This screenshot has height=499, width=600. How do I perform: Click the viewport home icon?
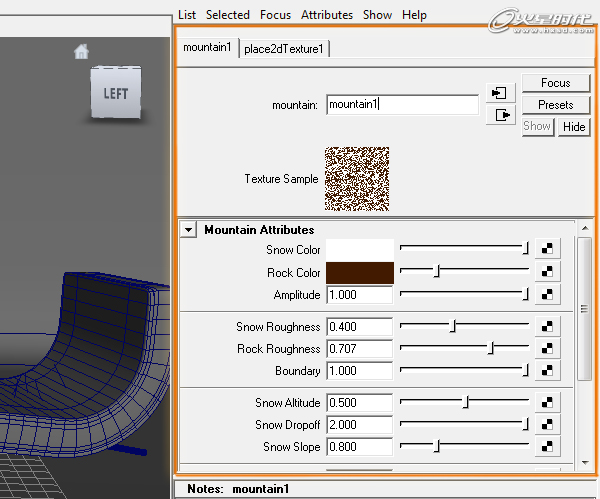(81, 51)
